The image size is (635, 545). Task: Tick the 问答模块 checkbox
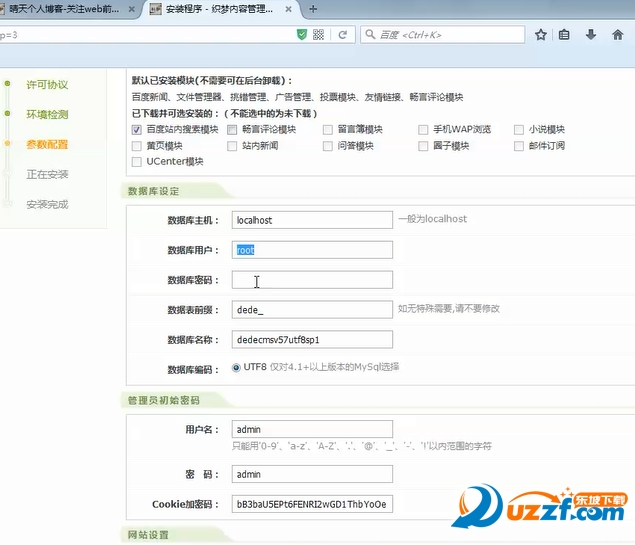(x=328, y=146)
